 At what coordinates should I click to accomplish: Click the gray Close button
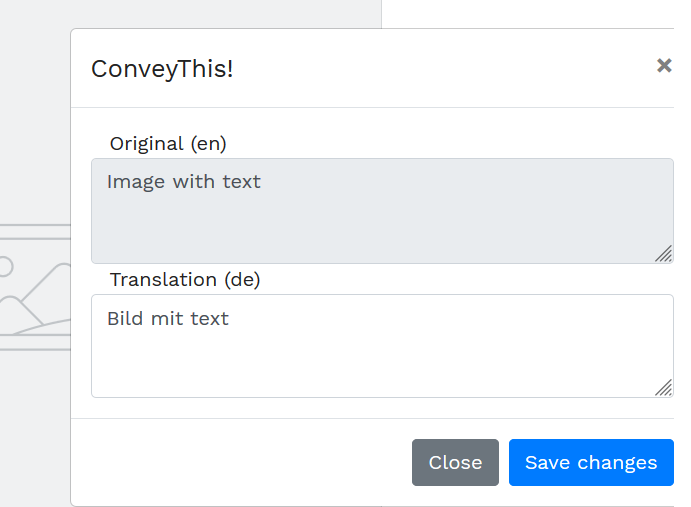(455, 462)
